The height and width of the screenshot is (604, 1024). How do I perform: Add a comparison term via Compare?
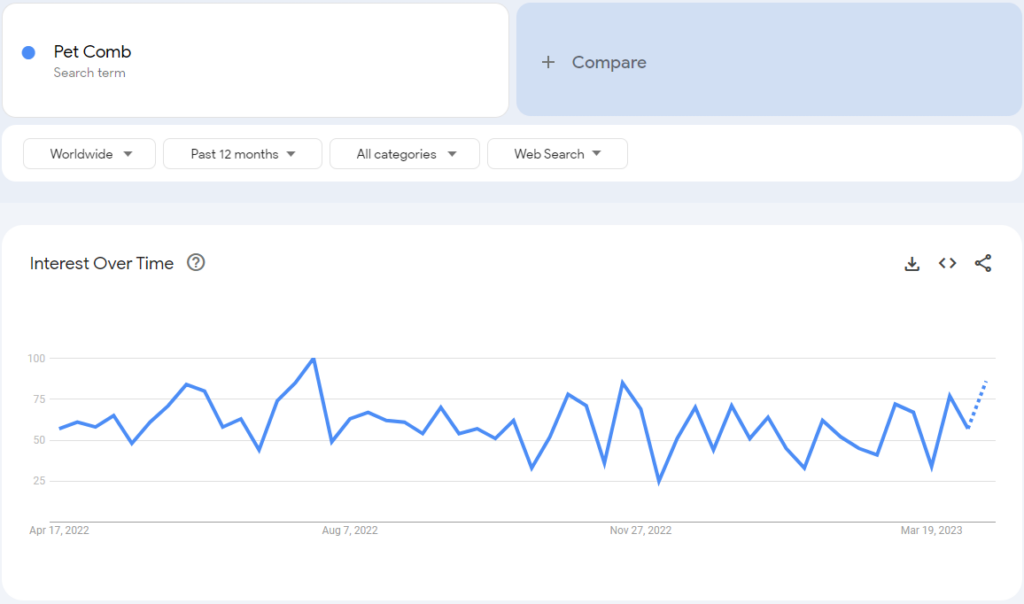pyautogui.click(x=769, y=60)
